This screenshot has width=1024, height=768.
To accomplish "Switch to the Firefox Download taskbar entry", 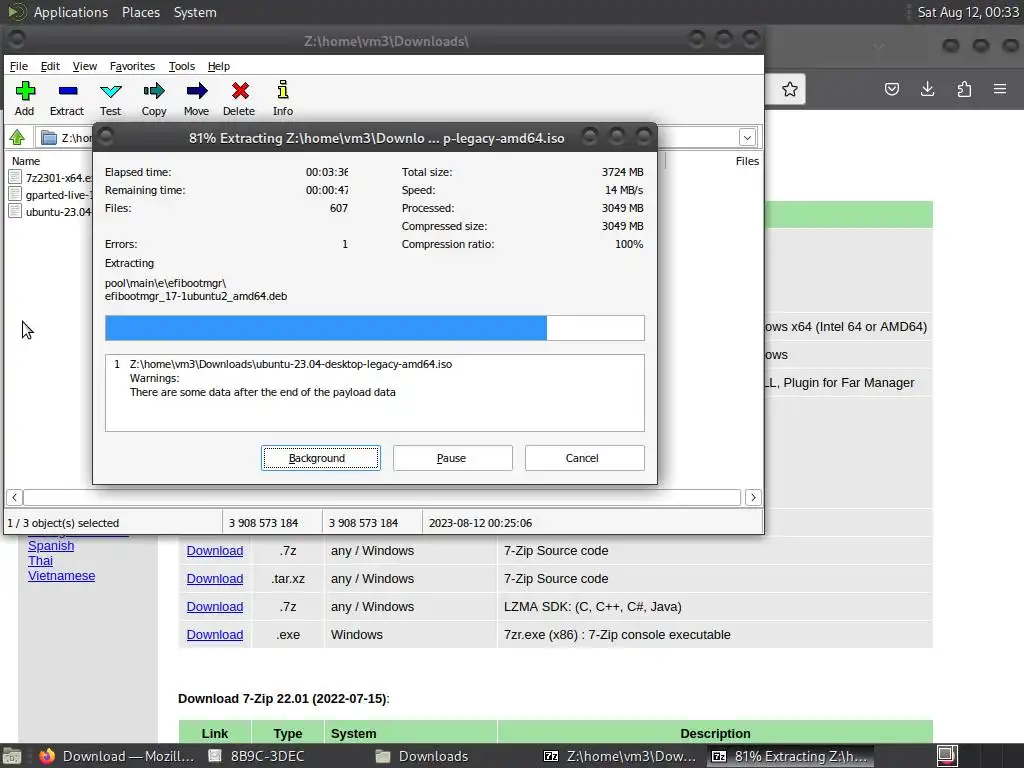I will pyautogui.click(x=116, y=756).
